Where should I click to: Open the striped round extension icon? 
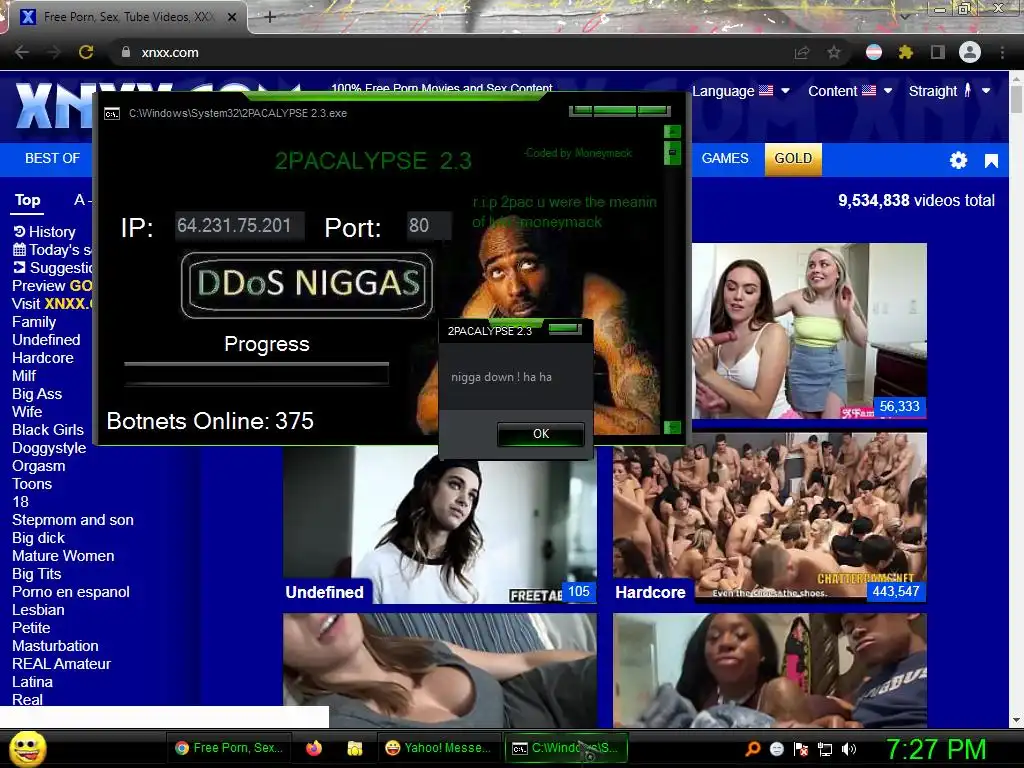[874, 52]
